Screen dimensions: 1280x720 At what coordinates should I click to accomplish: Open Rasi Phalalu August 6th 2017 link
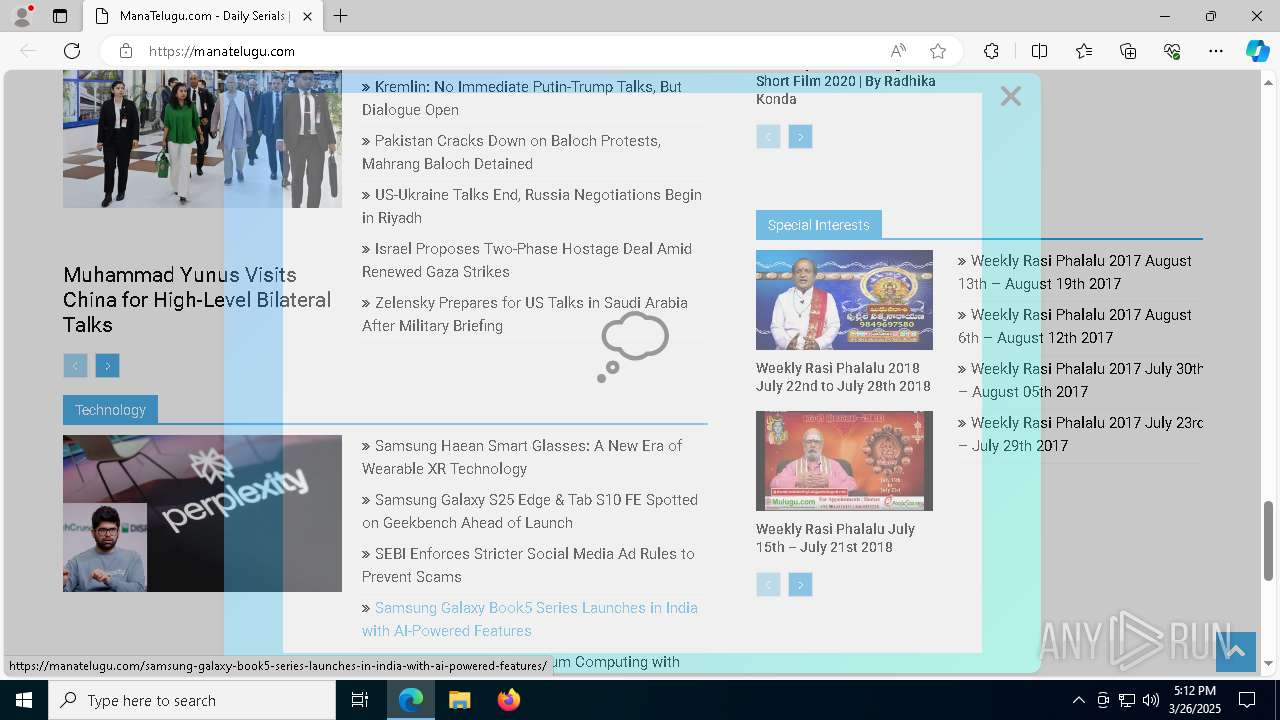tap(1075, 326)
